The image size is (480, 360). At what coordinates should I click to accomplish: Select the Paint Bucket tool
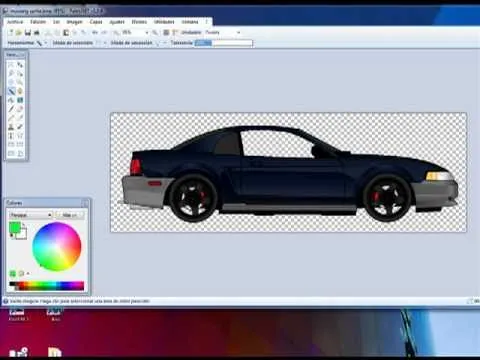11,100
